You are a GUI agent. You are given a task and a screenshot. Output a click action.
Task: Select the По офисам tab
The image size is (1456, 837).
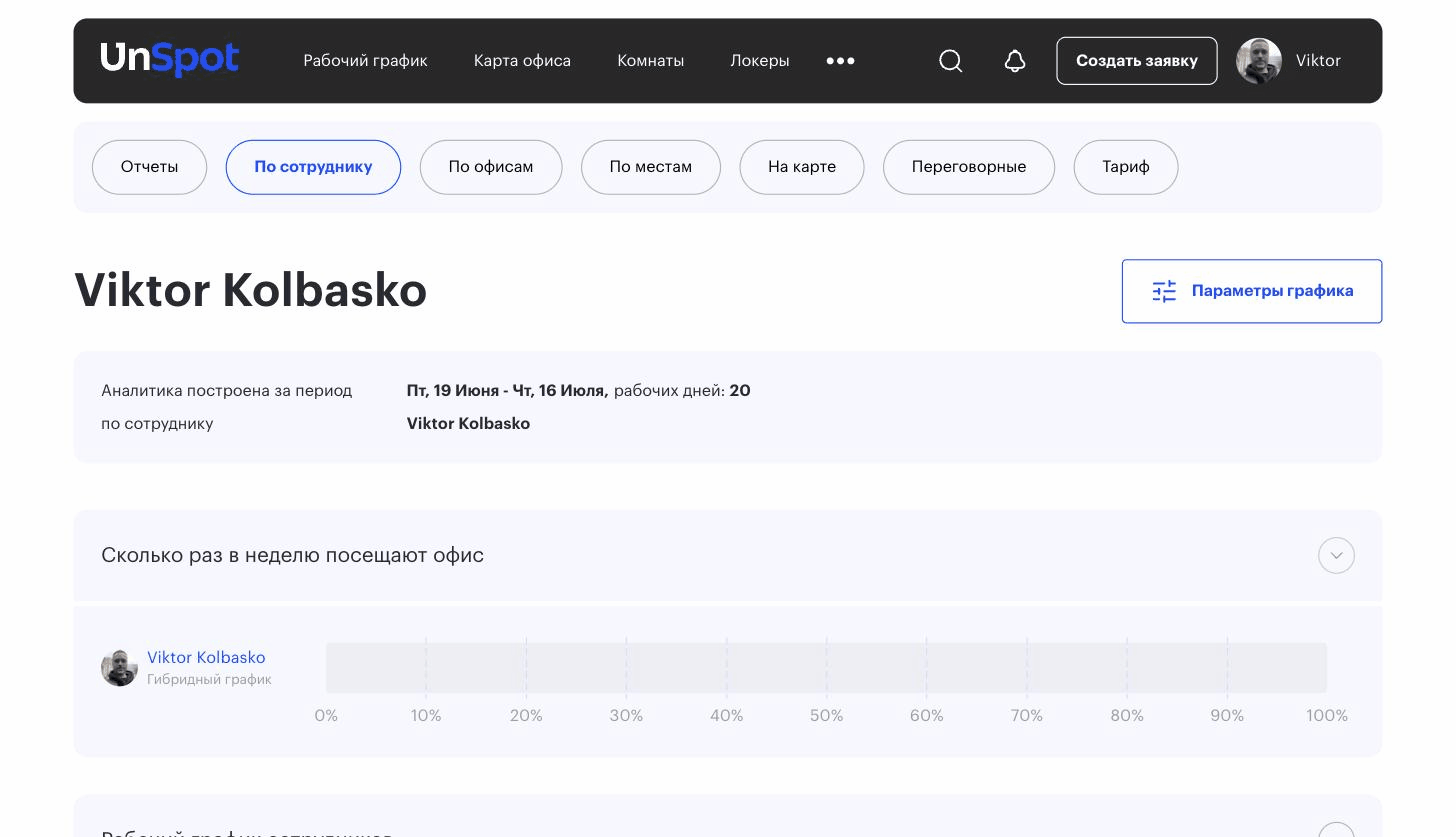pyautogui.click(x=491, y=167)
